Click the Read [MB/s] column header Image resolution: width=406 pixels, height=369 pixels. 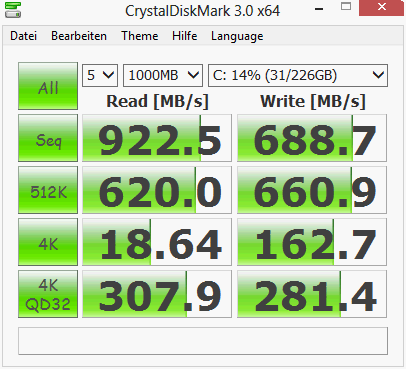[x=157, y=101]
